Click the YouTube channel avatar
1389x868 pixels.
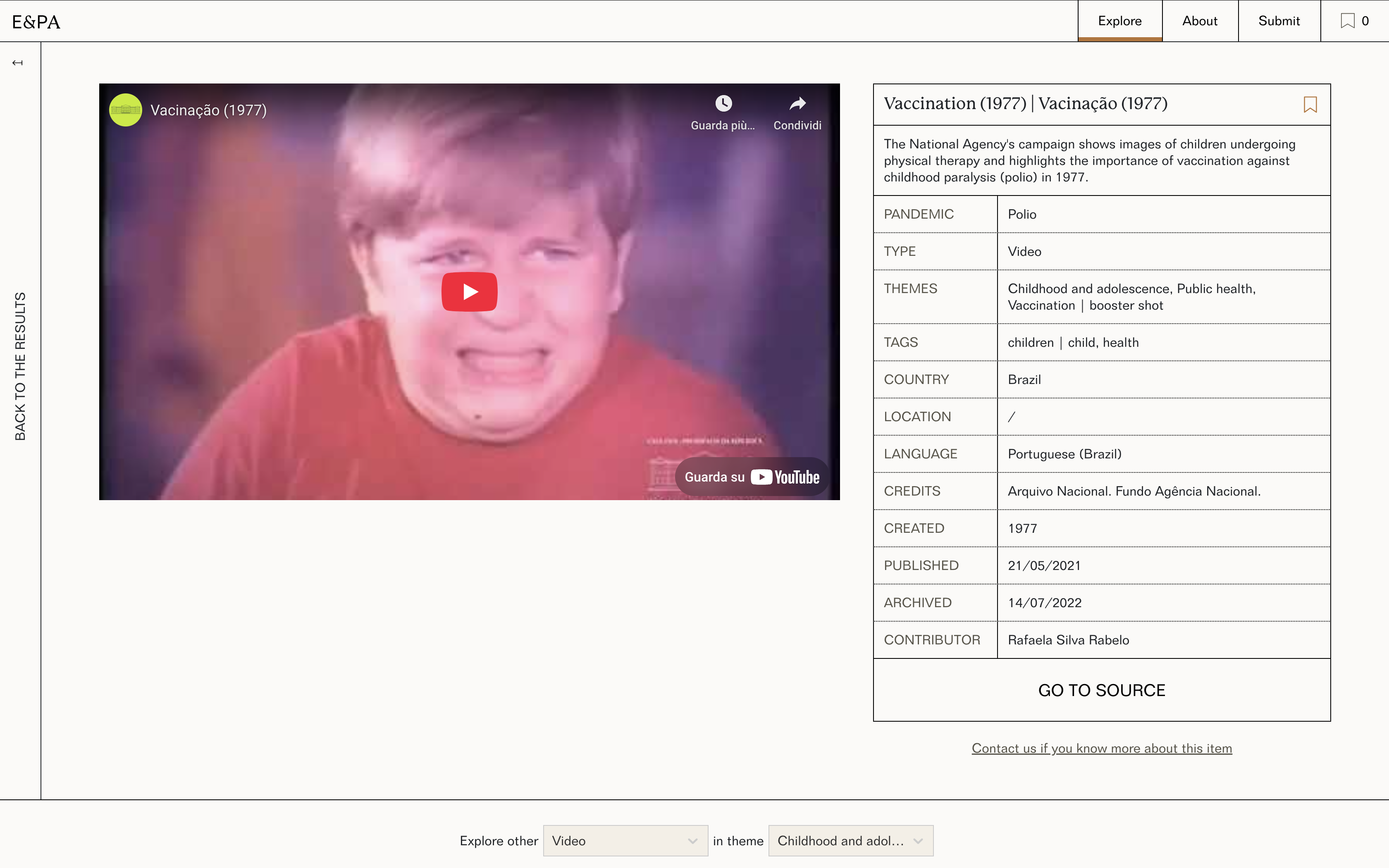(125, 110)
